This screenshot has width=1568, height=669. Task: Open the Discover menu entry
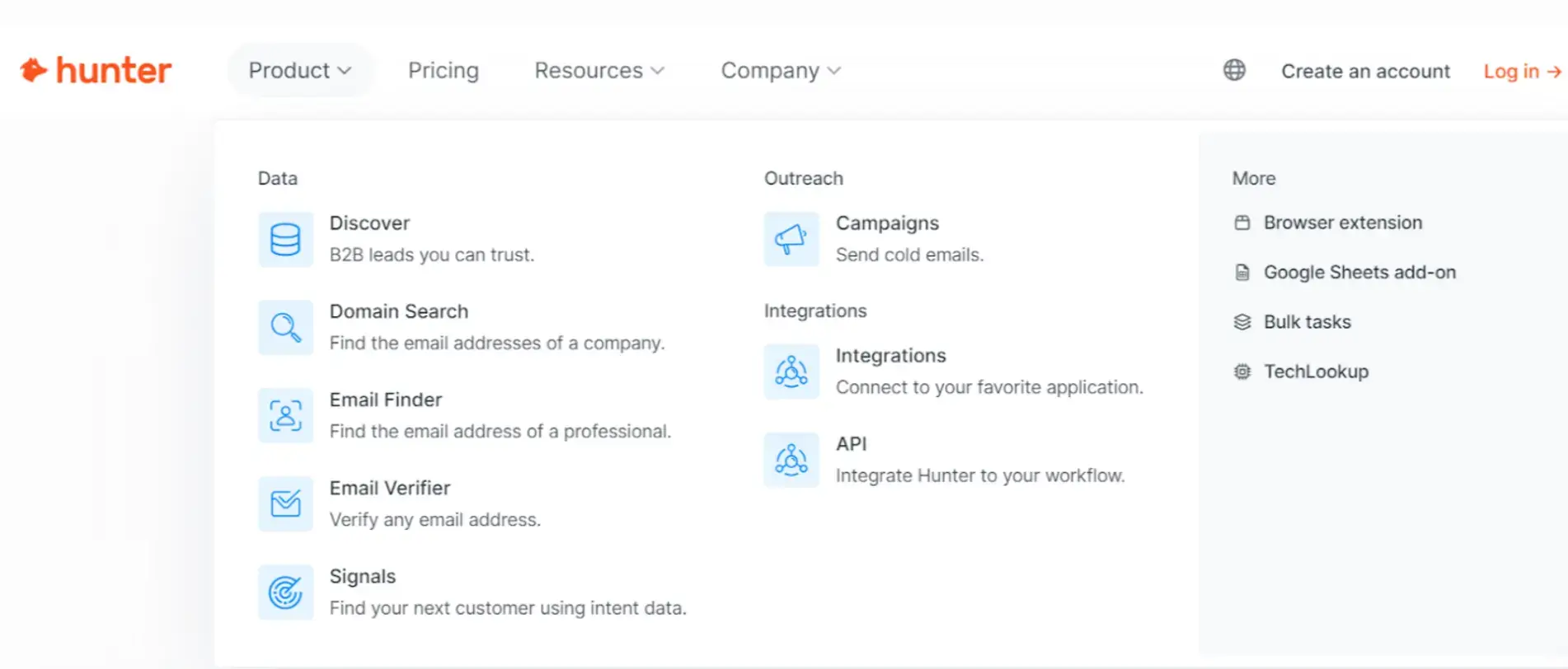369,223
